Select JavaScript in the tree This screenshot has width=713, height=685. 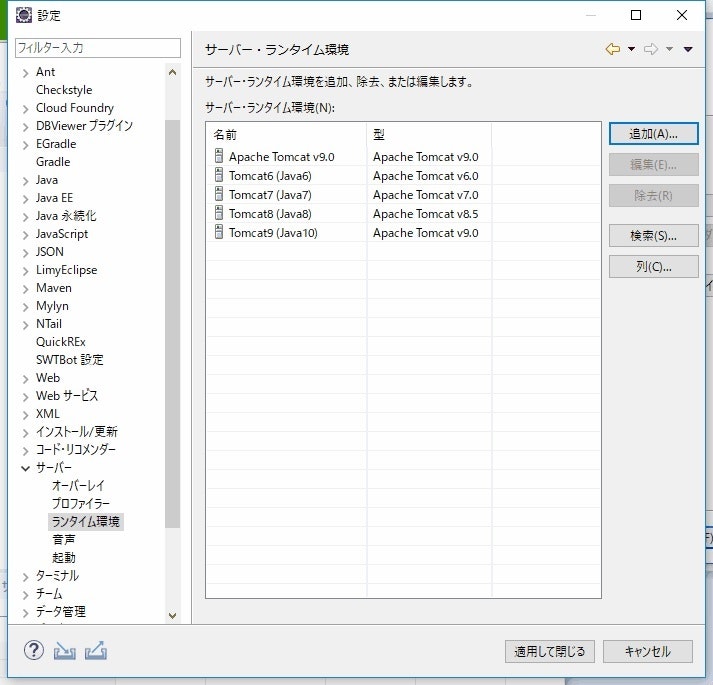(x=62, y=234)
